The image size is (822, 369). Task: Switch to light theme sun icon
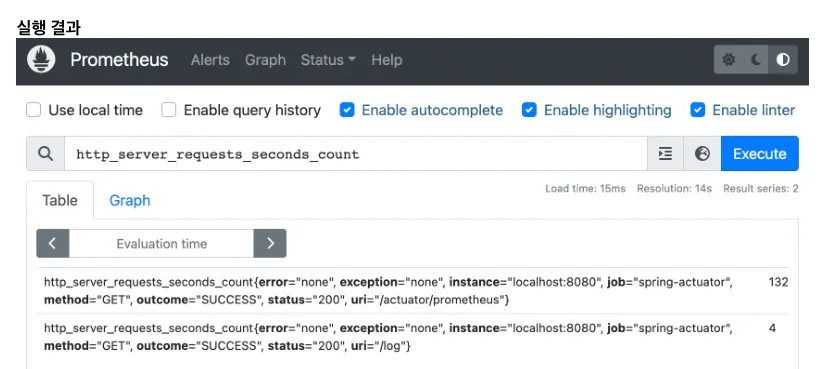click(x=729, y=60)
